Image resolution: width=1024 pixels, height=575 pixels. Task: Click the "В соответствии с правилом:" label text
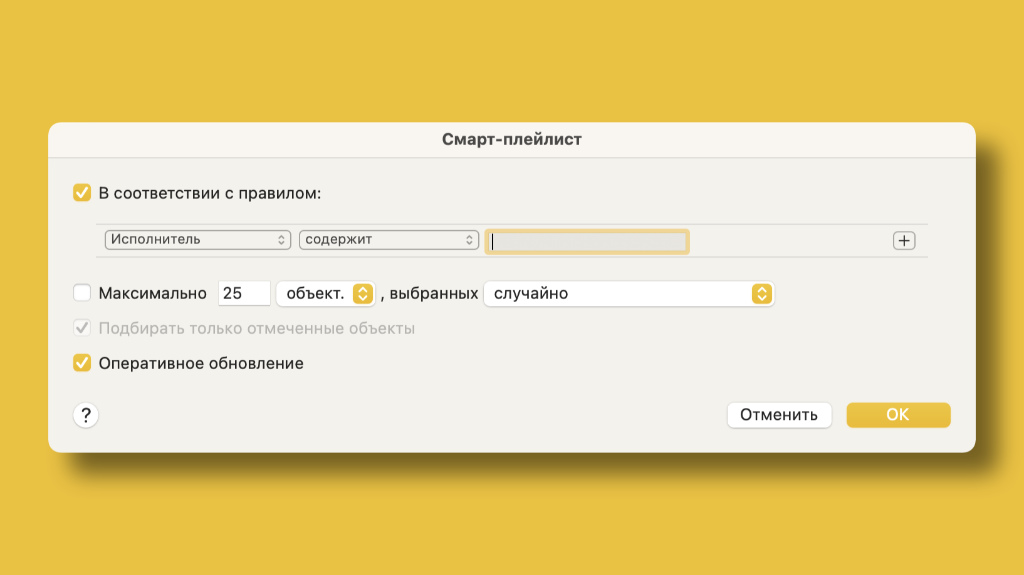[210, 193]
